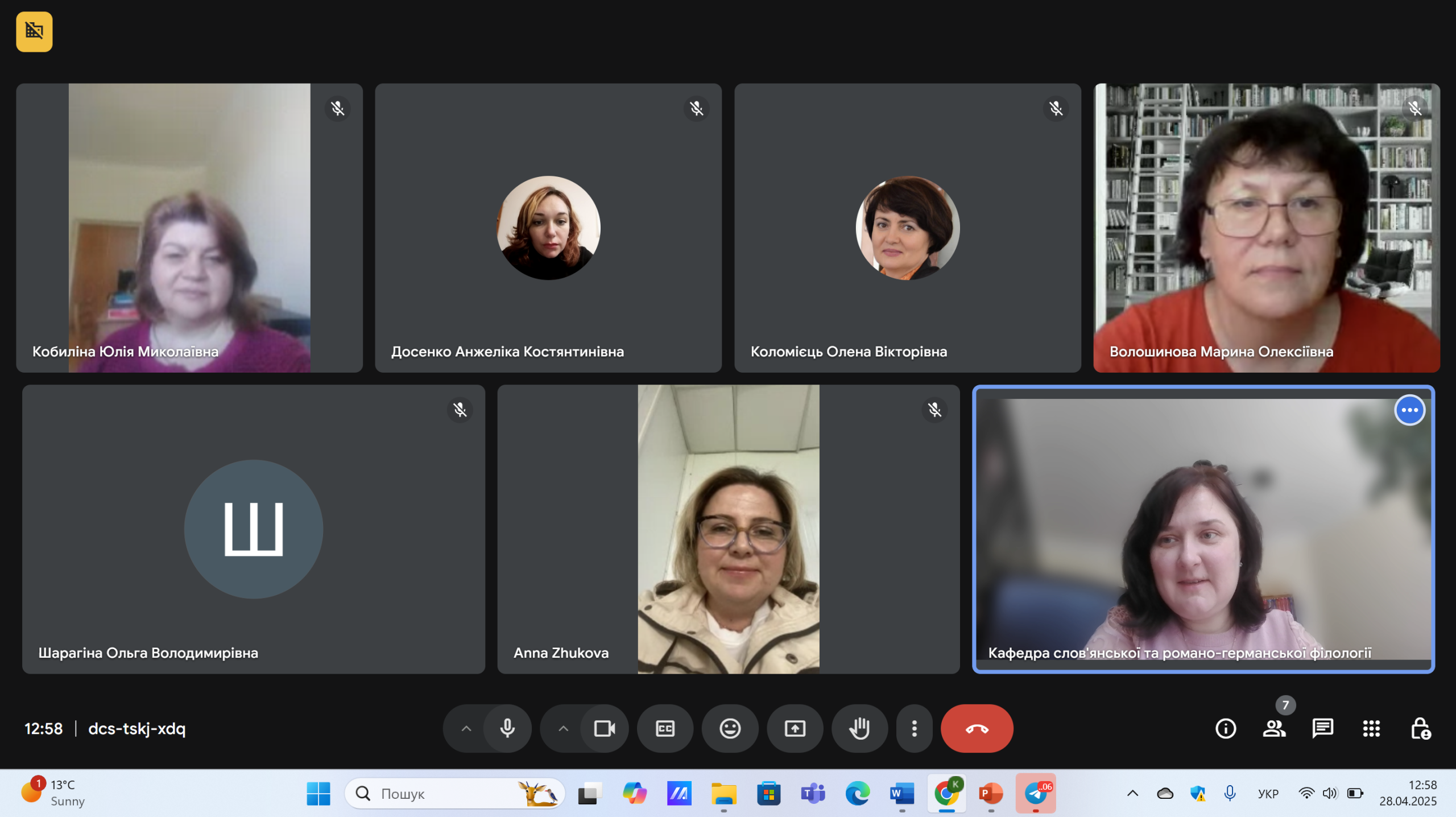The height and width of the screenshot is (817, 1456).
Task: Expand video settings arrow beside the camera
Action: tap(563, 728)
